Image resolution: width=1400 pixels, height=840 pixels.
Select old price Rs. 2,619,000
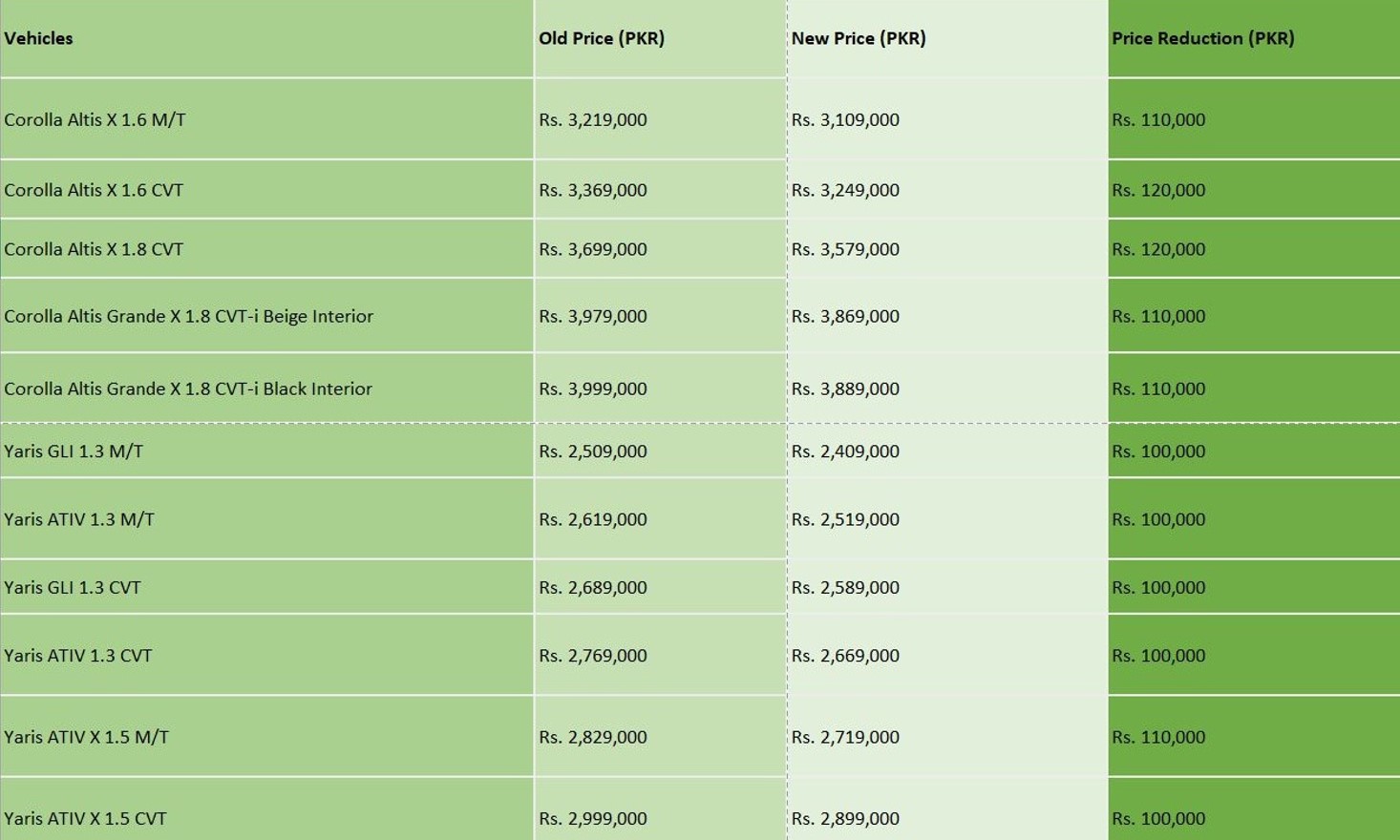(x=660, y=519)
